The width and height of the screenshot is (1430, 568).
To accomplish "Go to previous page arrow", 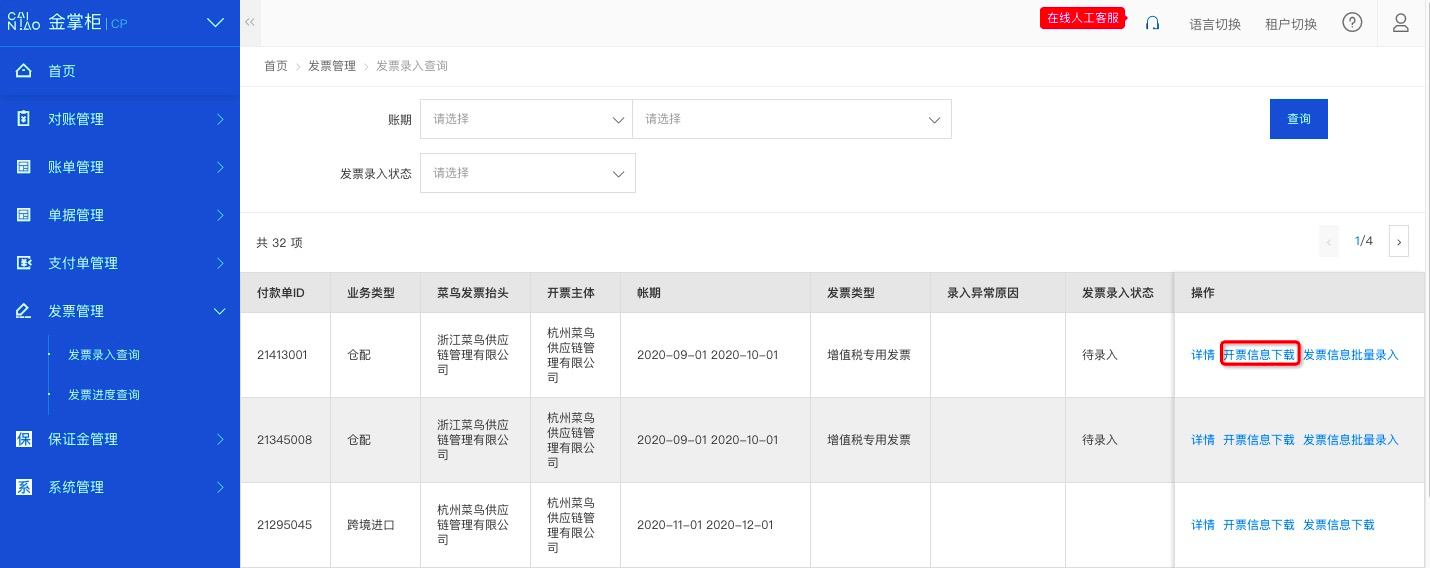I will tap(1329, 241).
